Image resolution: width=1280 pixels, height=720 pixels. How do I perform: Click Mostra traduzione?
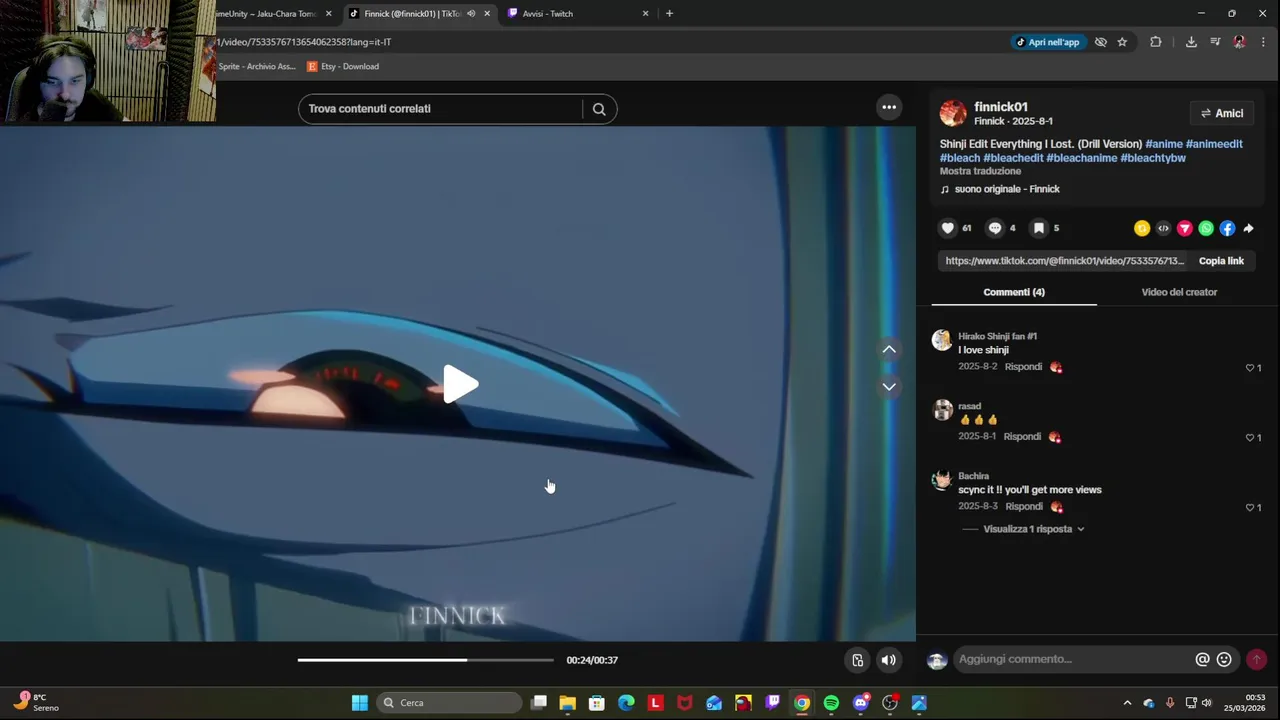click(x=980, y=171)
